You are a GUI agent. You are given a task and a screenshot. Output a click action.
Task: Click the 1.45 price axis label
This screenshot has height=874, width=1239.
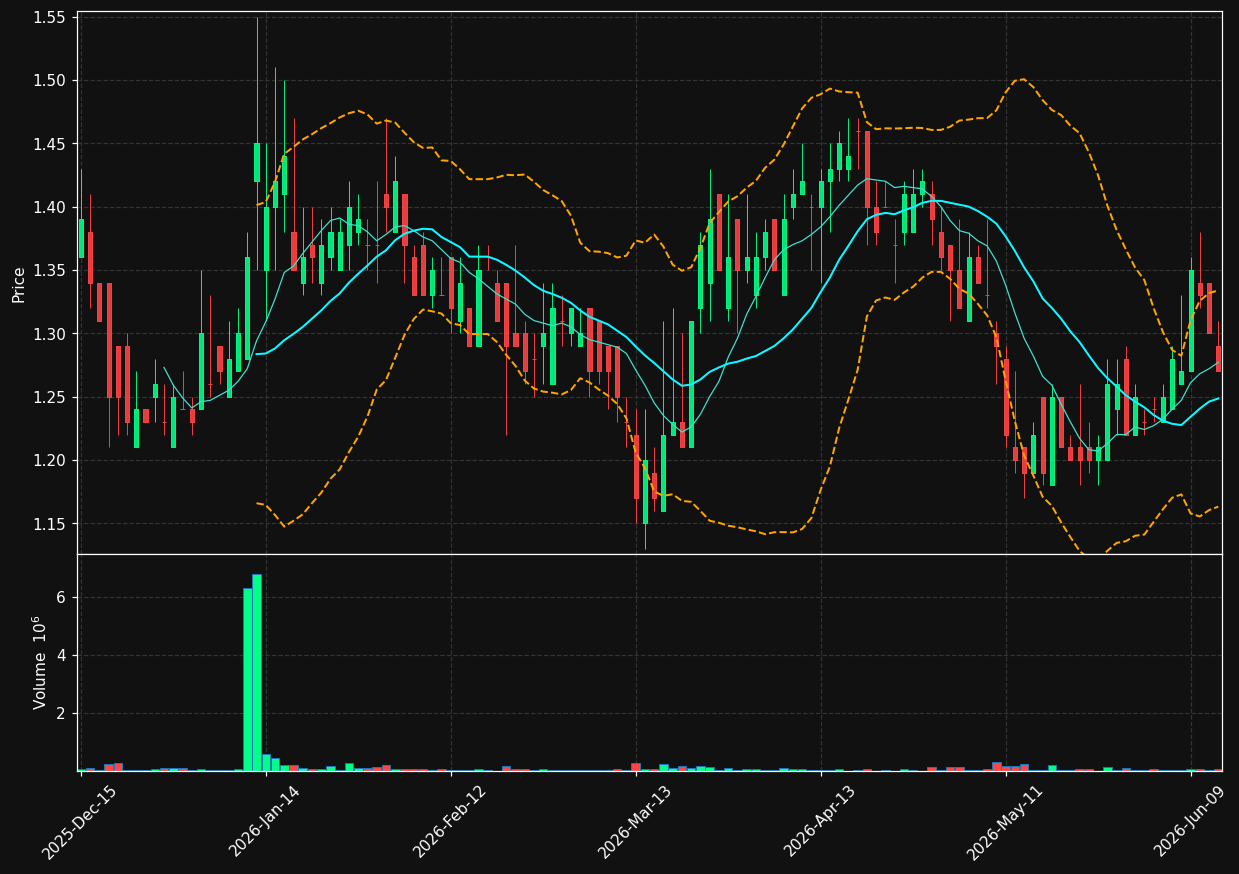[x=49, y=144]
